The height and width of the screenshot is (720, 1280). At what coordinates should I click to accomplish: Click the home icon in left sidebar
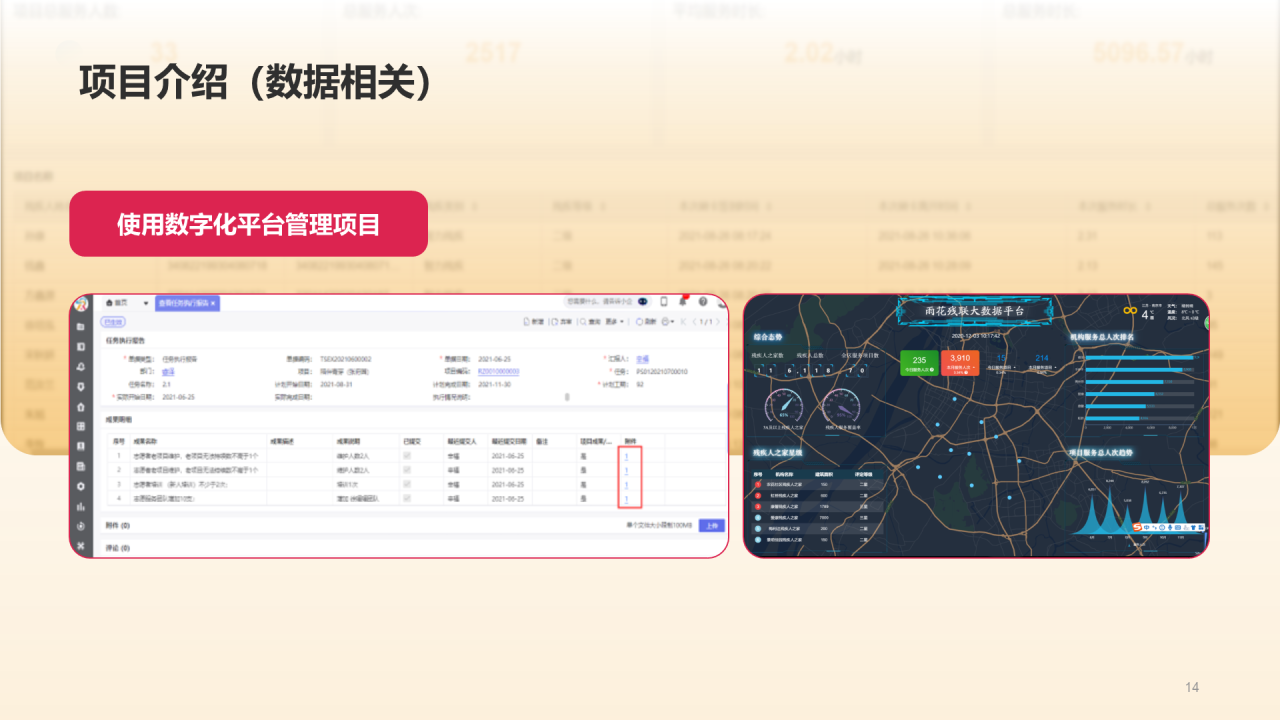(x=81, y=407)
